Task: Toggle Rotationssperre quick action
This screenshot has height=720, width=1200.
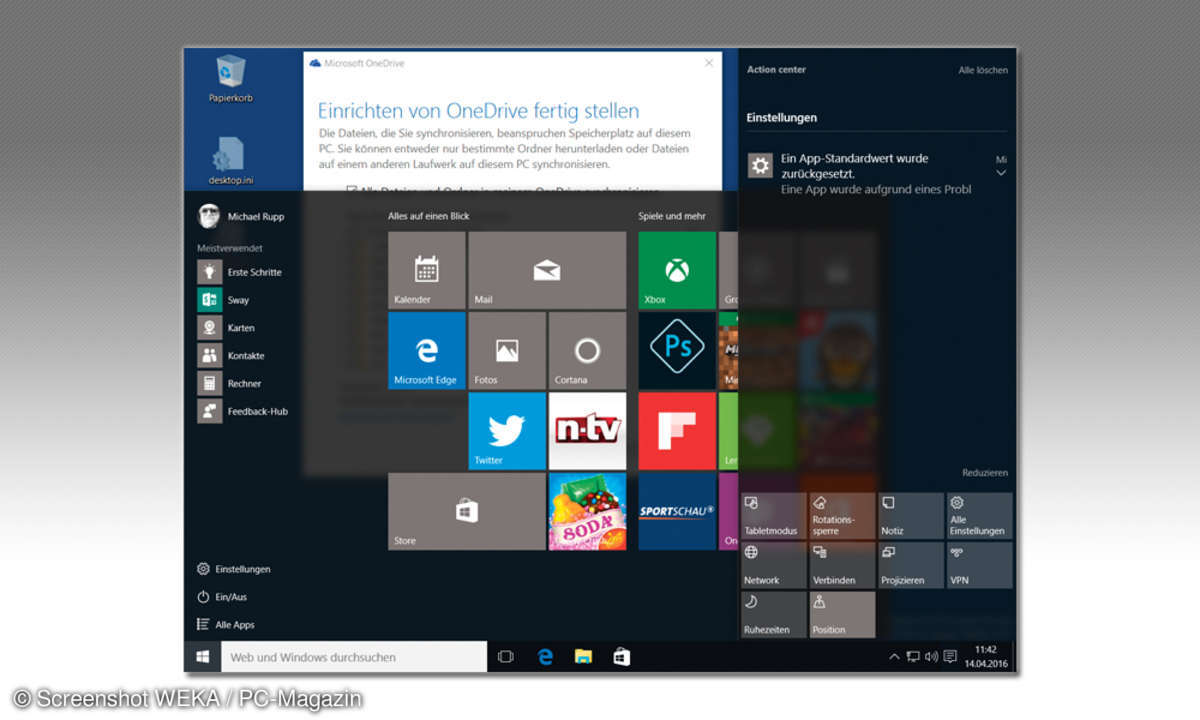Action: tap(842, 516)
